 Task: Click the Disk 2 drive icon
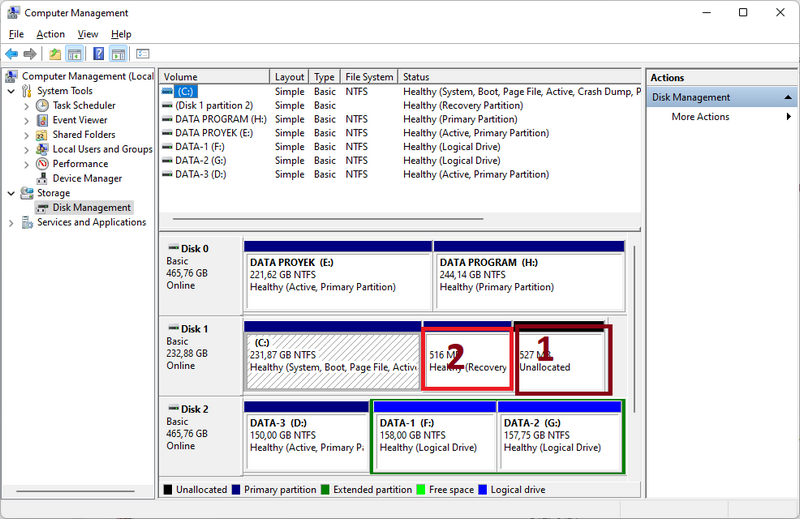[x=173, y=408]
